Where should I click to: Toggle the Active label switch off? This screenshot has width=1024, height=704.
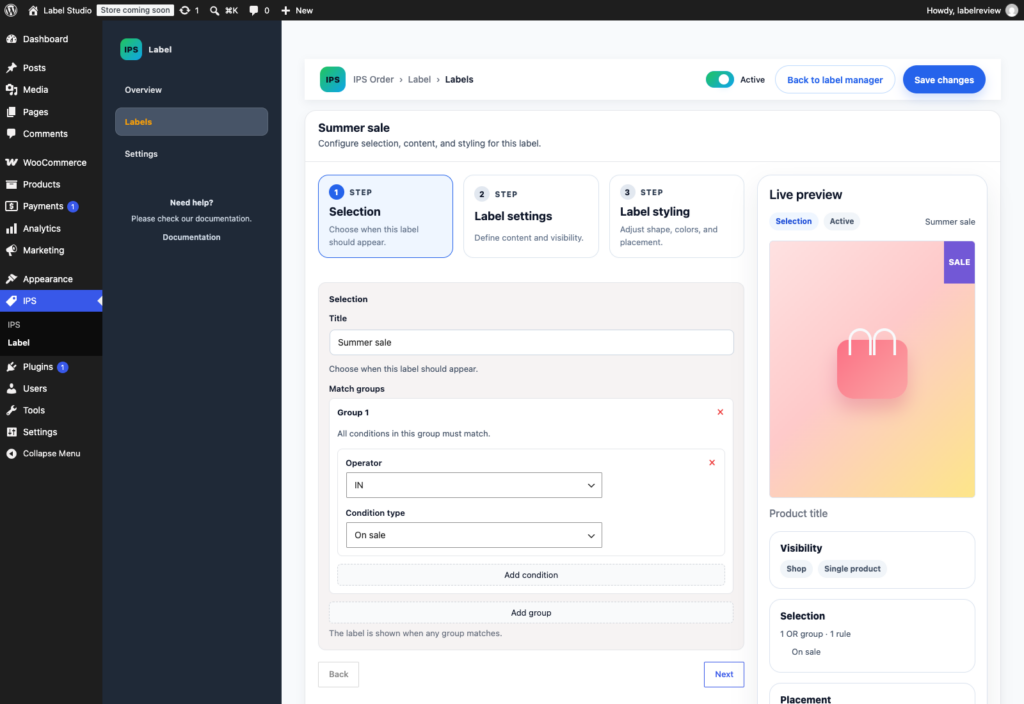[720, 80]
